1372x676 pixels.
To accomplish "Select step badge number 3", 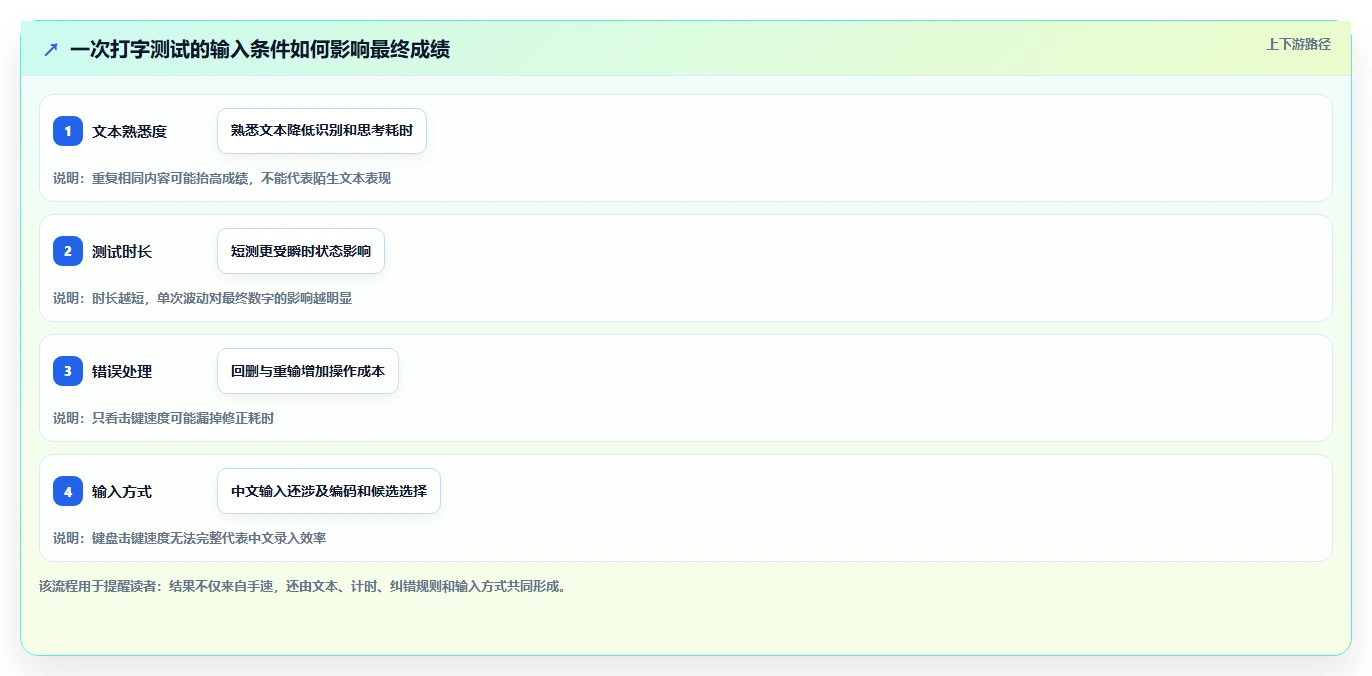I will 68,371.
